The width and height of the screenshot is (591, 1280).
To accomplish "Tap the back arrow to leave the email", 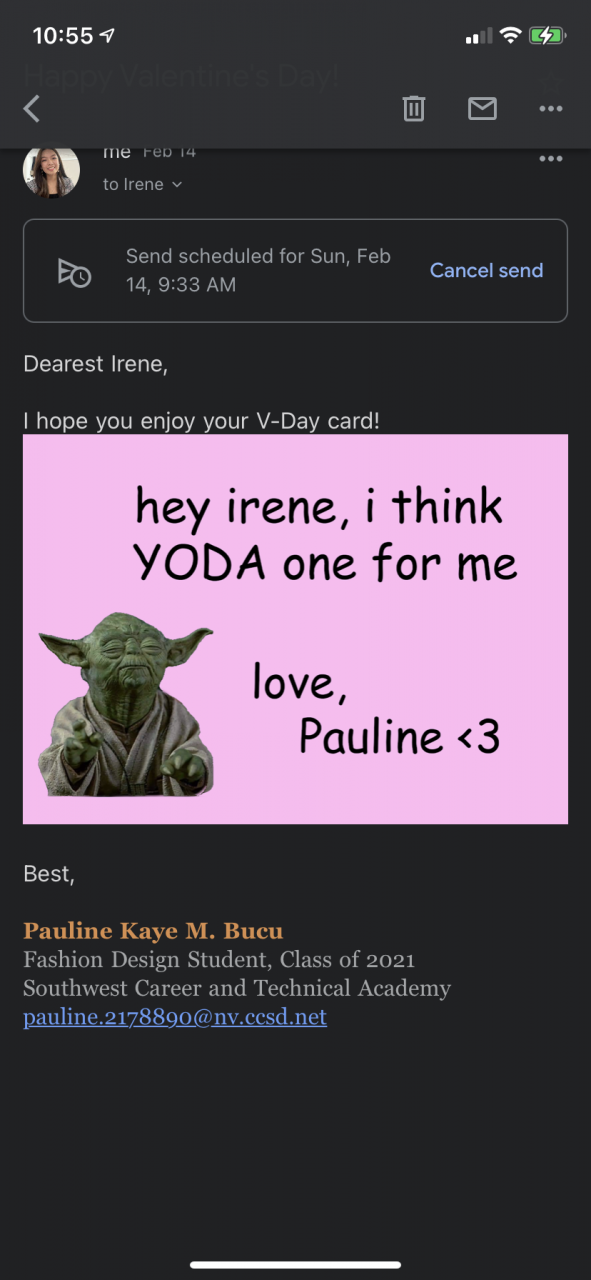I will 32,109.
